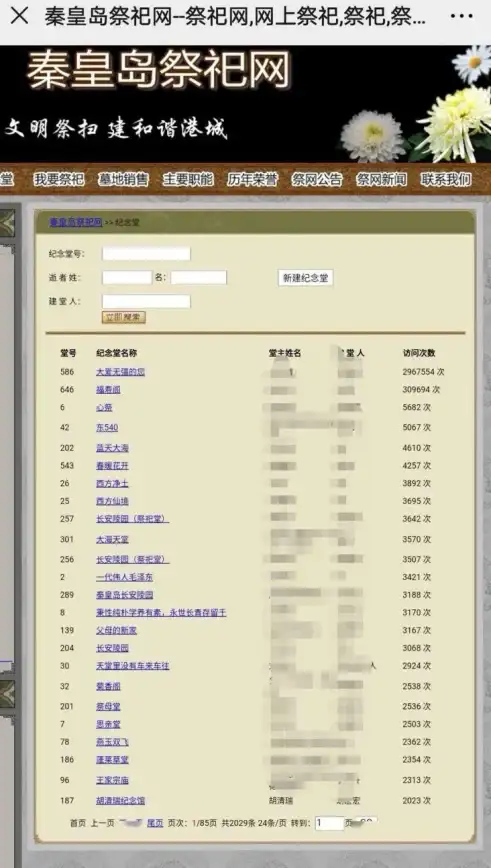Open the 胡清瑞纪念馆 memorial link

point(121,800)
